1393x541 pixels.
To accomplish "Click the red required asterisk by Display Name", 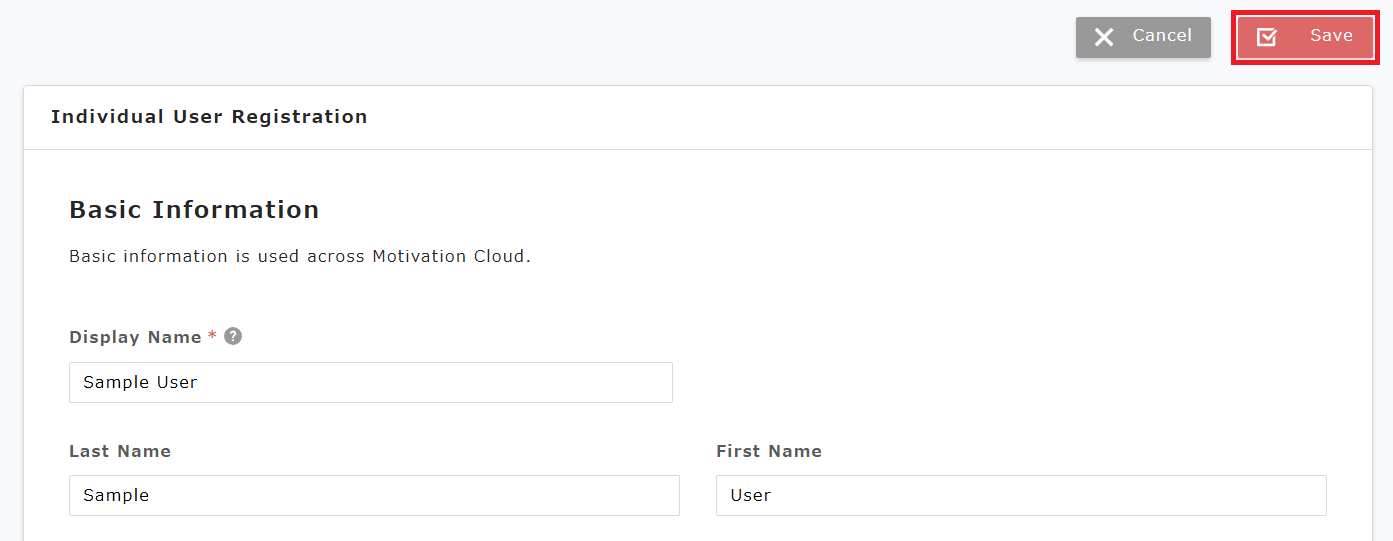I will (212, 337).
